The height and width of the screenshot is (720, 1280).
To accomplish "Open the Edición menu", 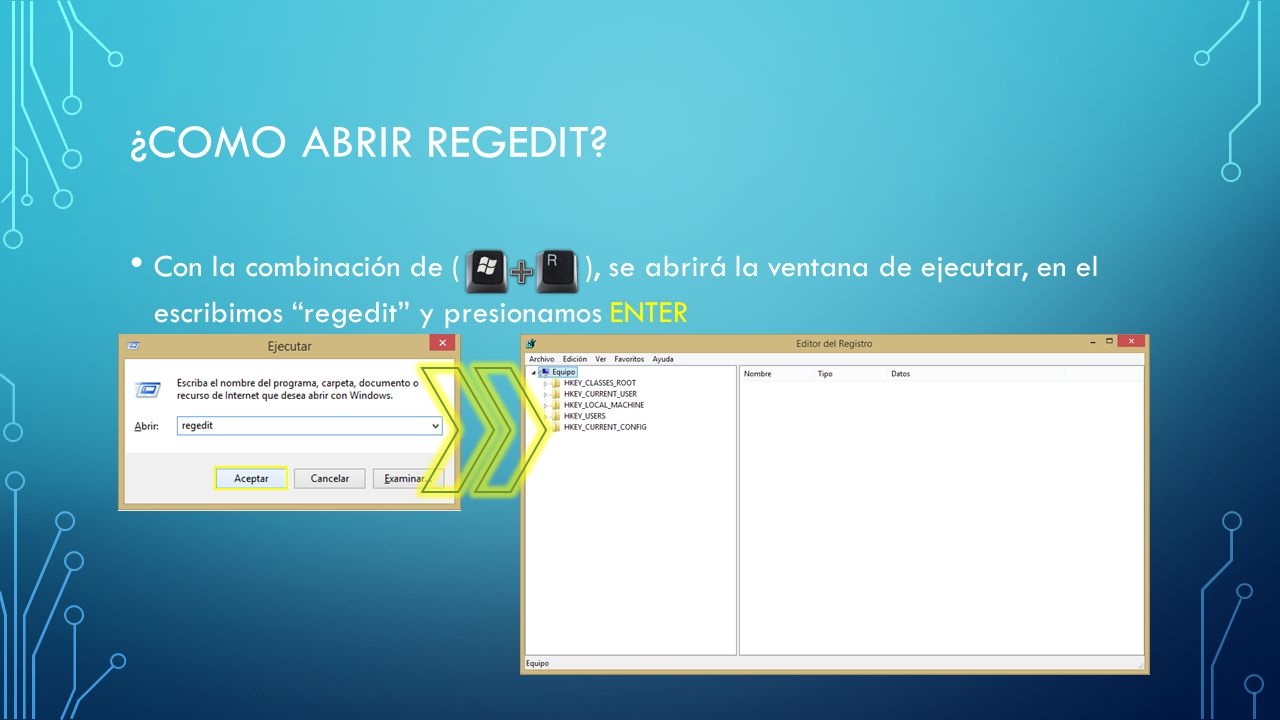I will (575, 359).
